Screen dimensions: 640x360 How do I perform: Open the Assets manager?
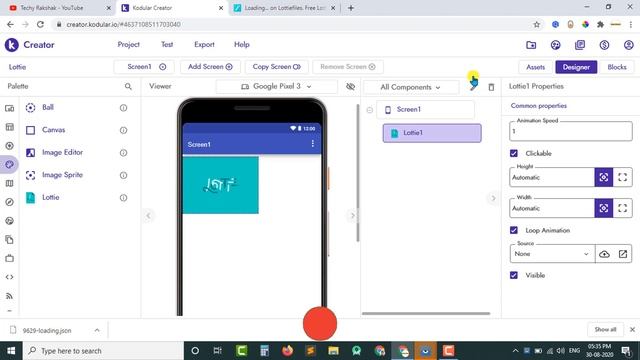tap(535, 67)
